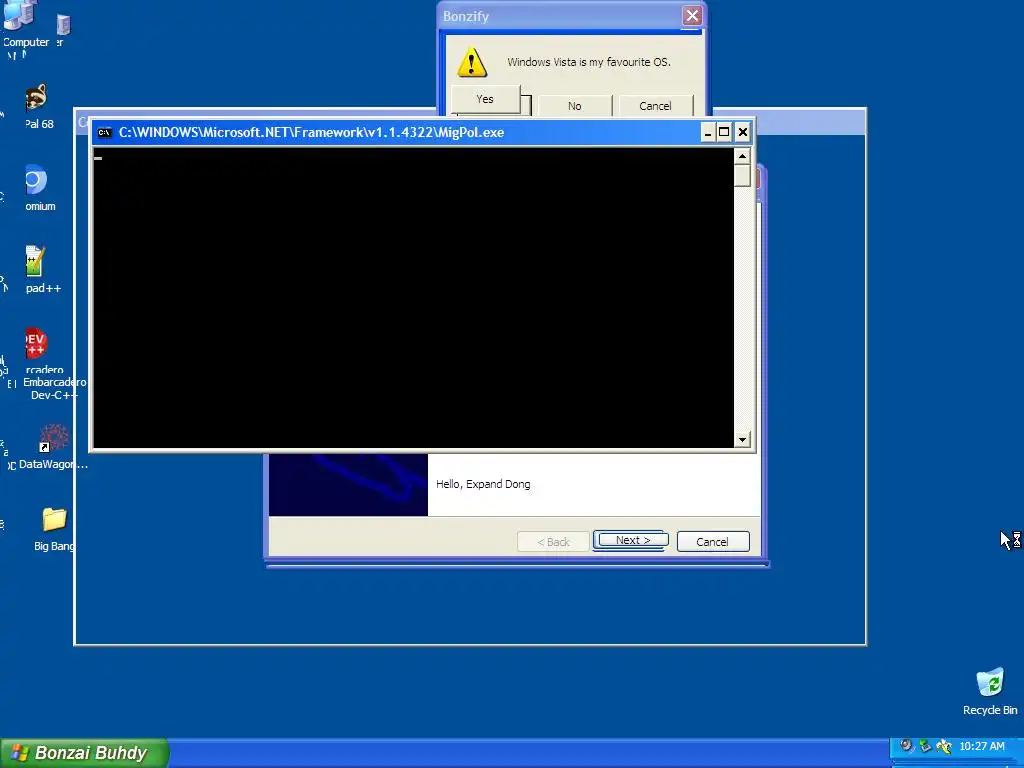Open the Computer desktop icon
Screen dimensions: 1024x768
[x=20, y=23]
